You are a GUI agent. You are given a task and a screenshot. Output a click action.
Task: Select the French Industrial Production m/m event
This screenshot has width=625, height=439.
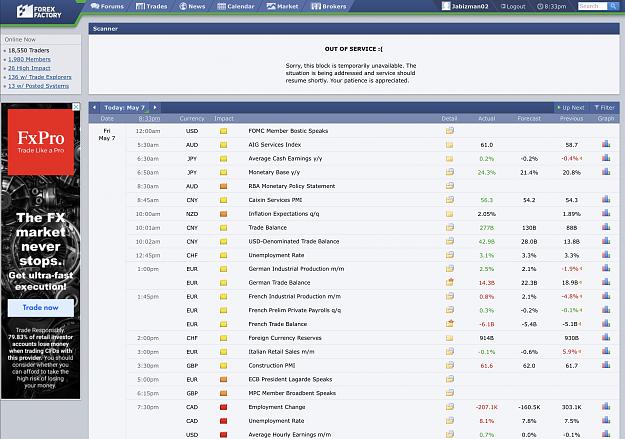click(295, 296)
